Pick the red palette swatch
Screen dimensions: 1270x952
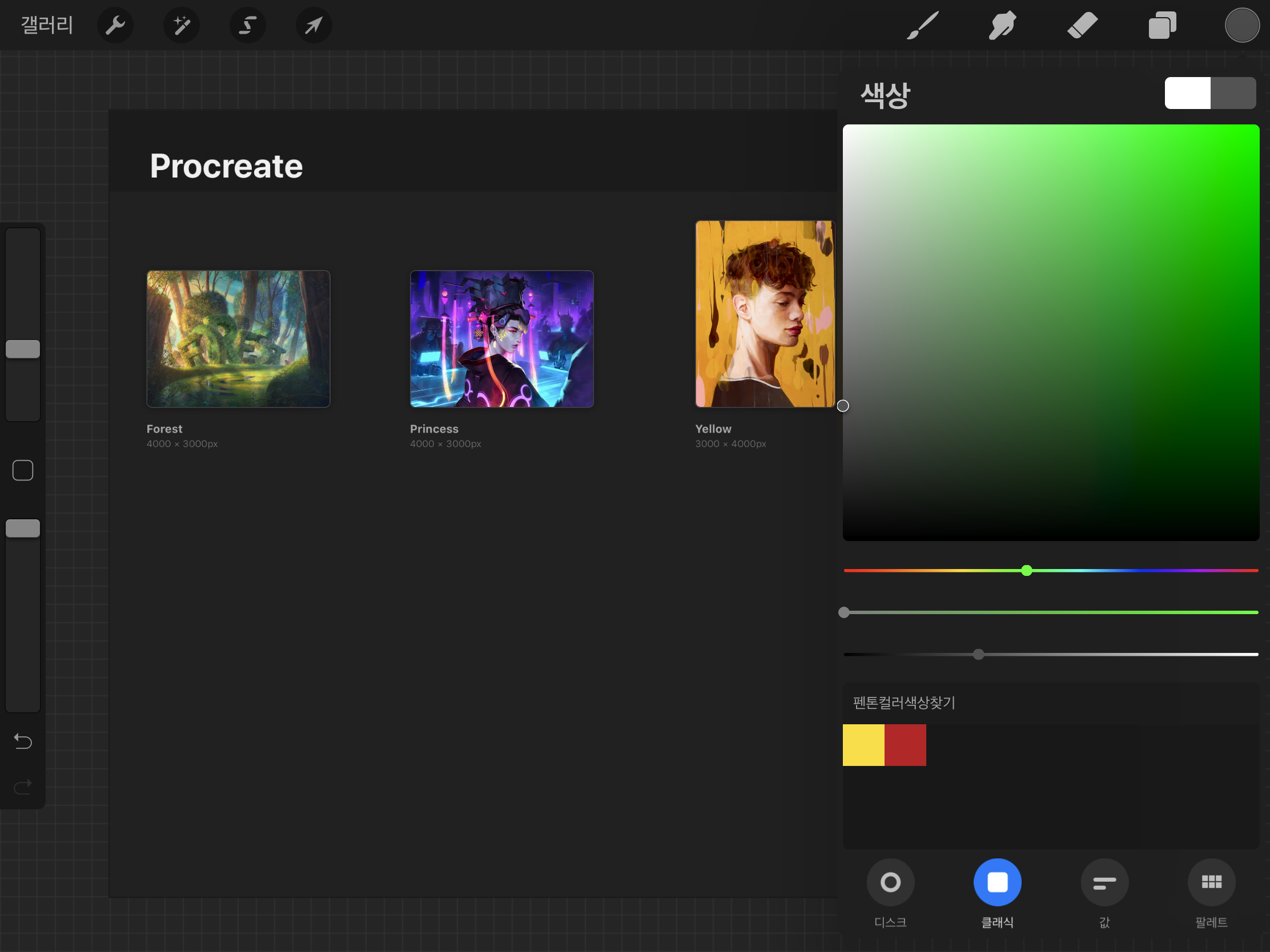tap(906, 745)
